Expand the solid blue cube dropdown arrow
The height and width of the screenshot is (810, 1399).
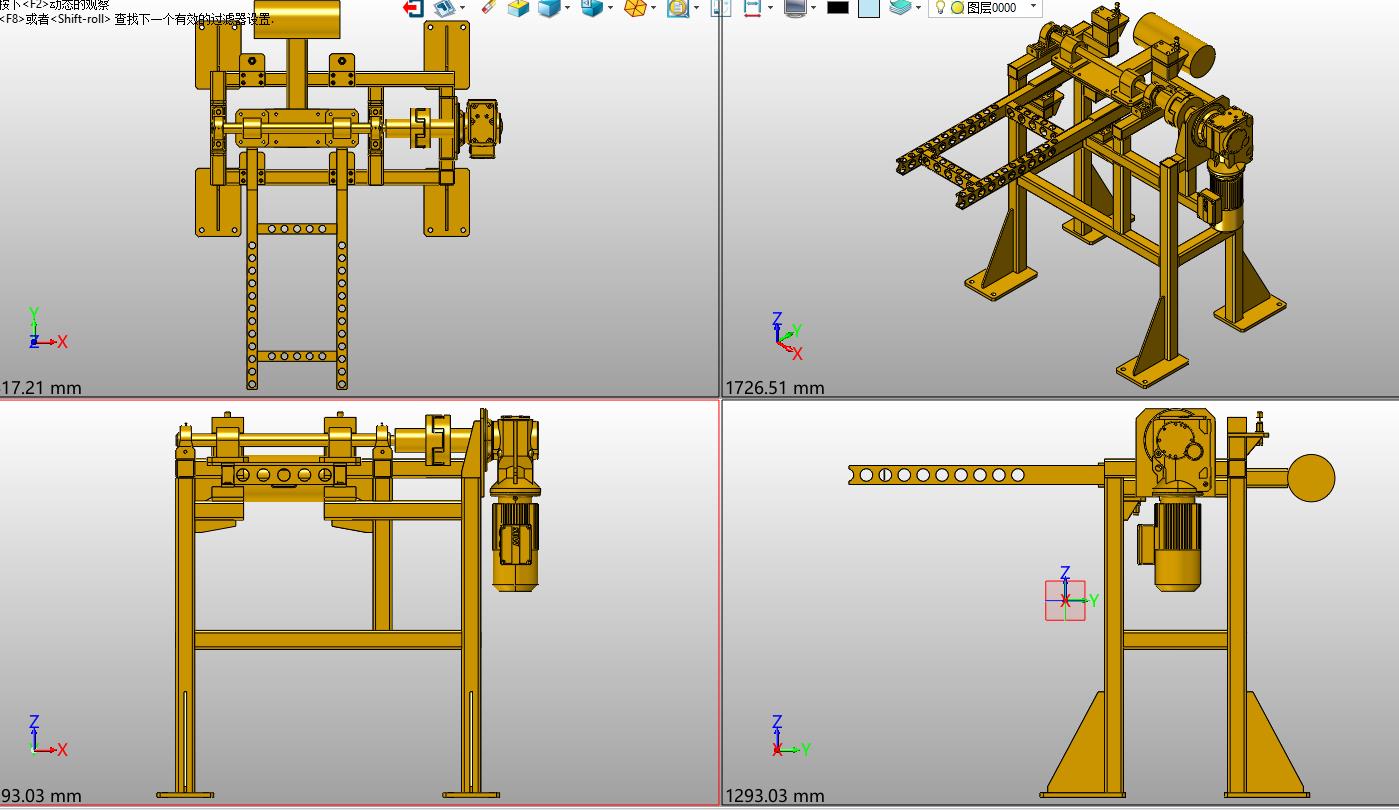pos(567,7)
